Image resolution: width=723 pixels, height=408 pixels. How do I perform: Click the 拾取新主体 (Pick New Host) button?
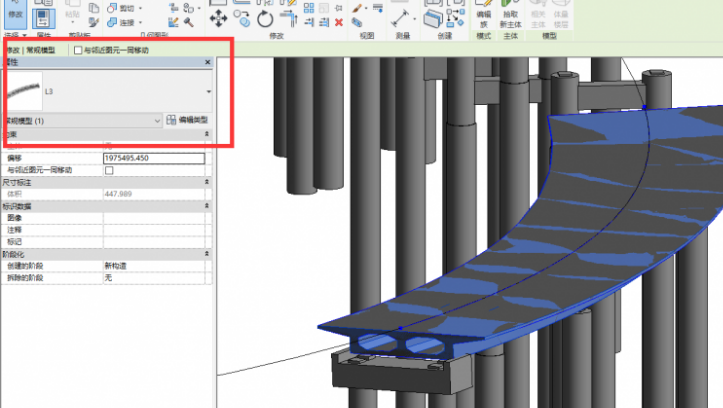pos(510,14)
